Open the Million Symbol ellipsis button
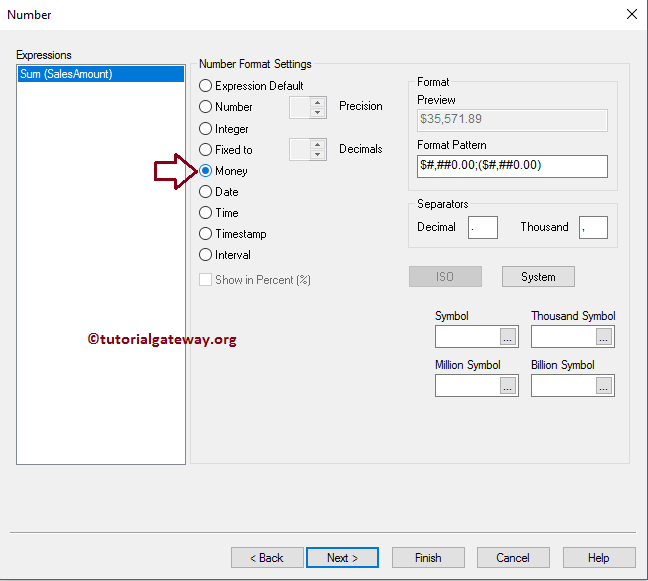 coord(508,386)
